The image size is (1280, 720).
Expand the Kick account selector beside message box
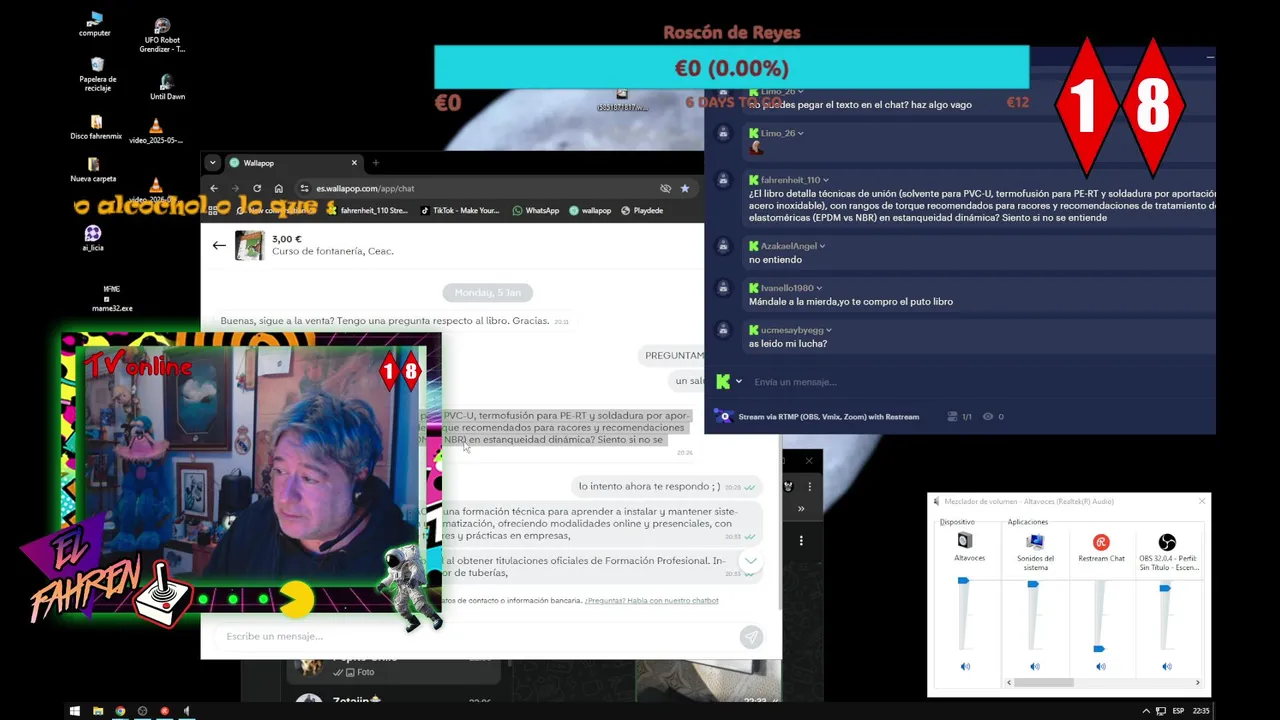(x=739, y=382)
